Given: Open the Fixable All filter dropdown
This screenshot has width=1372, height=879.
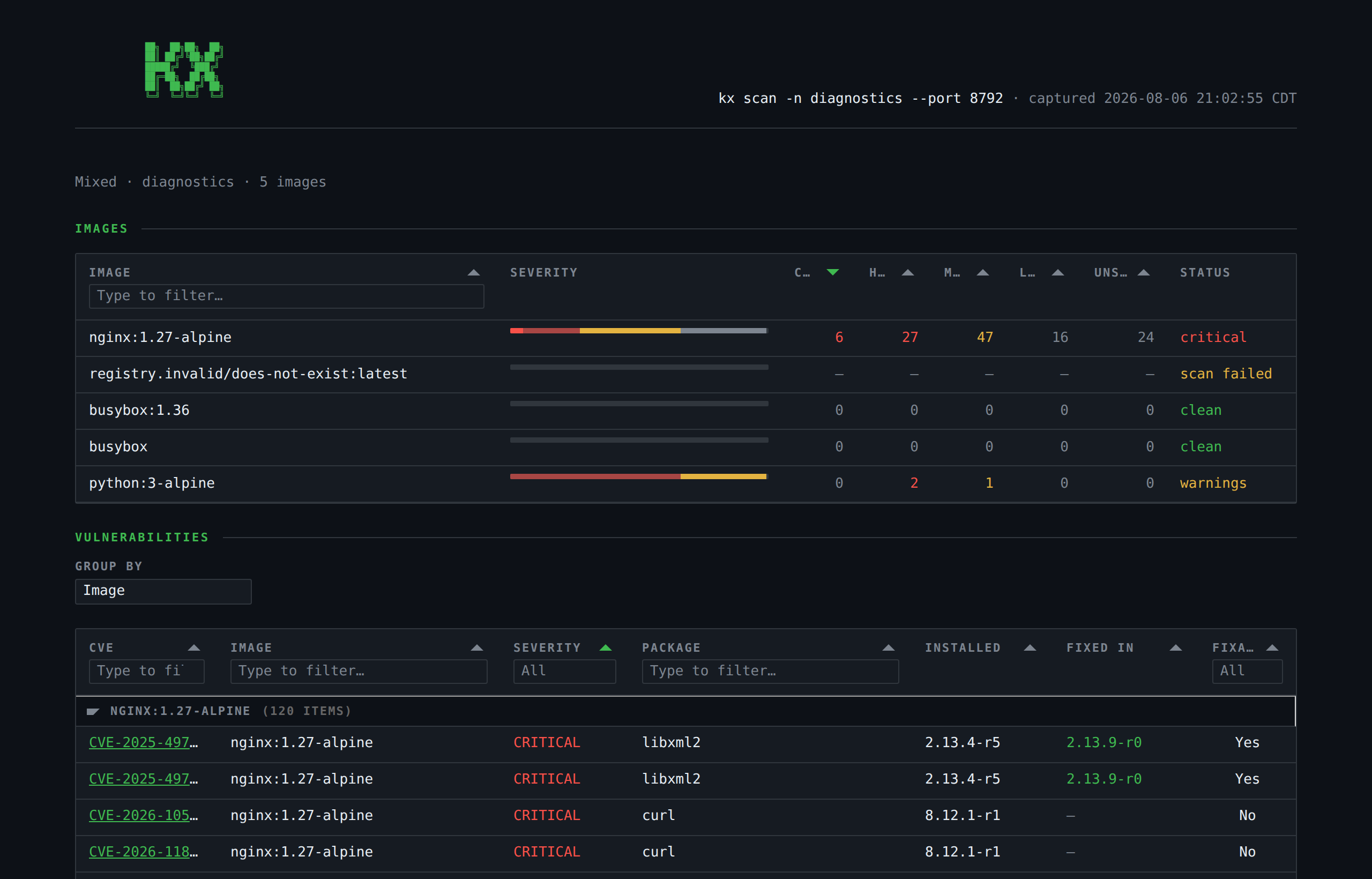Looking at the screenshot, I should click(1247, 671).
